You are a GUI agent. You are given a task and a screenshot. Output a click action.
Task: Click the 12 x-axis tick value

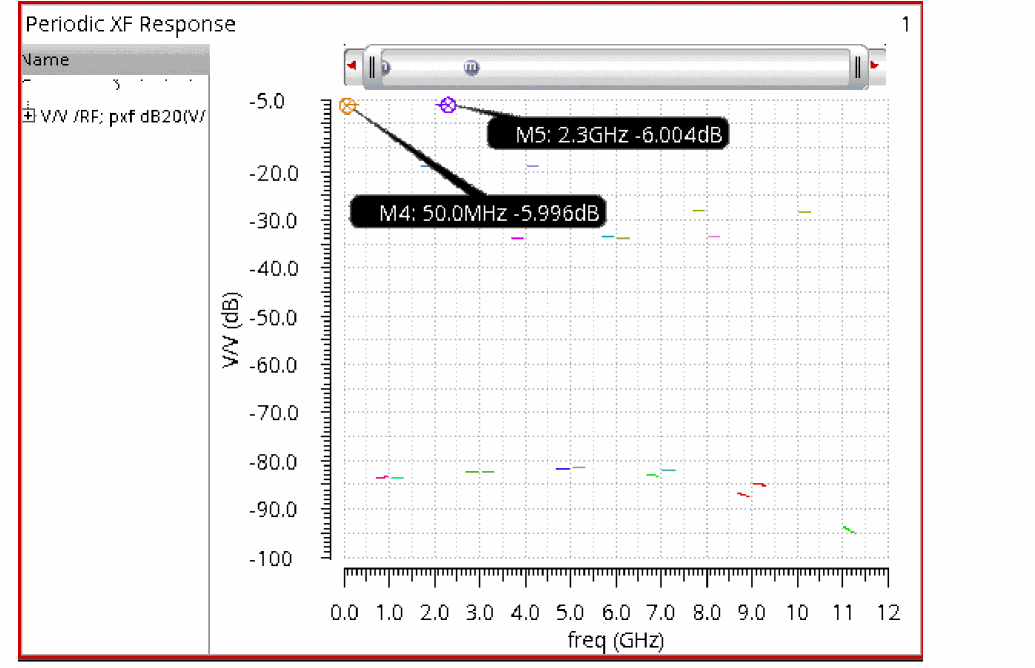(x=888, y=613)
